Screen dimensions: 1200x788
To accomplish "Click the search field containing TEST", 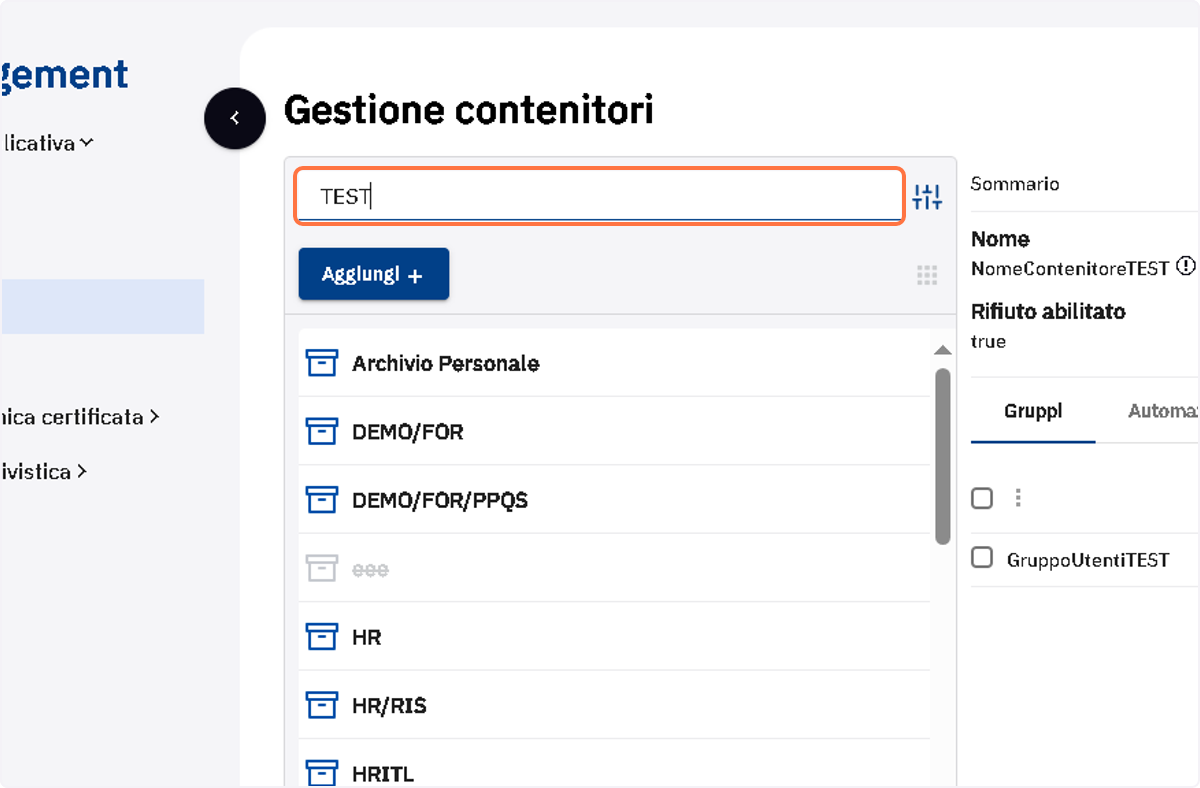I will tap(600, 196).
